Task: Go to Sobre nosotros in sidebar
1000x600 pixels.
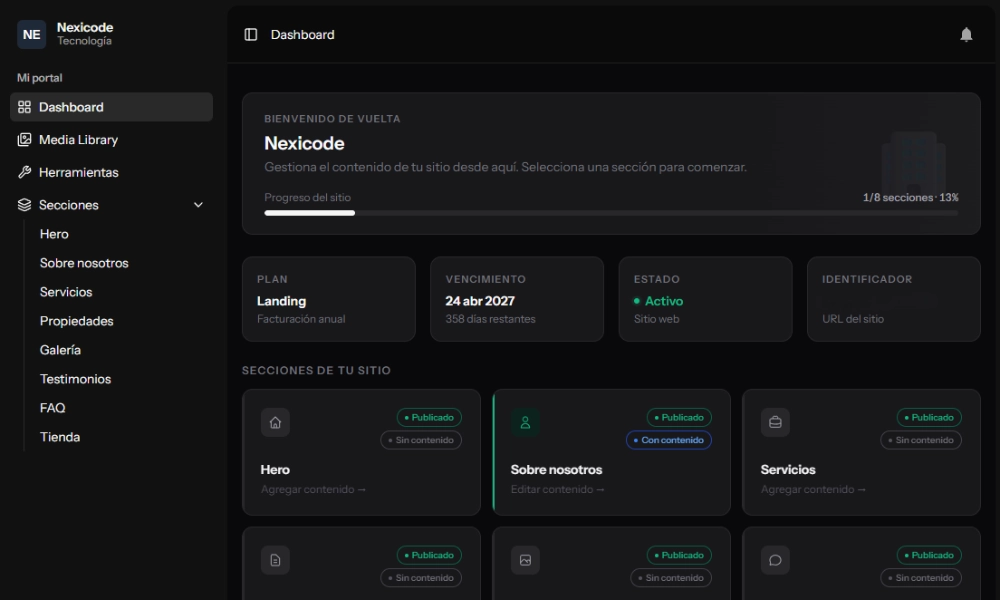Action: point(84,263)
